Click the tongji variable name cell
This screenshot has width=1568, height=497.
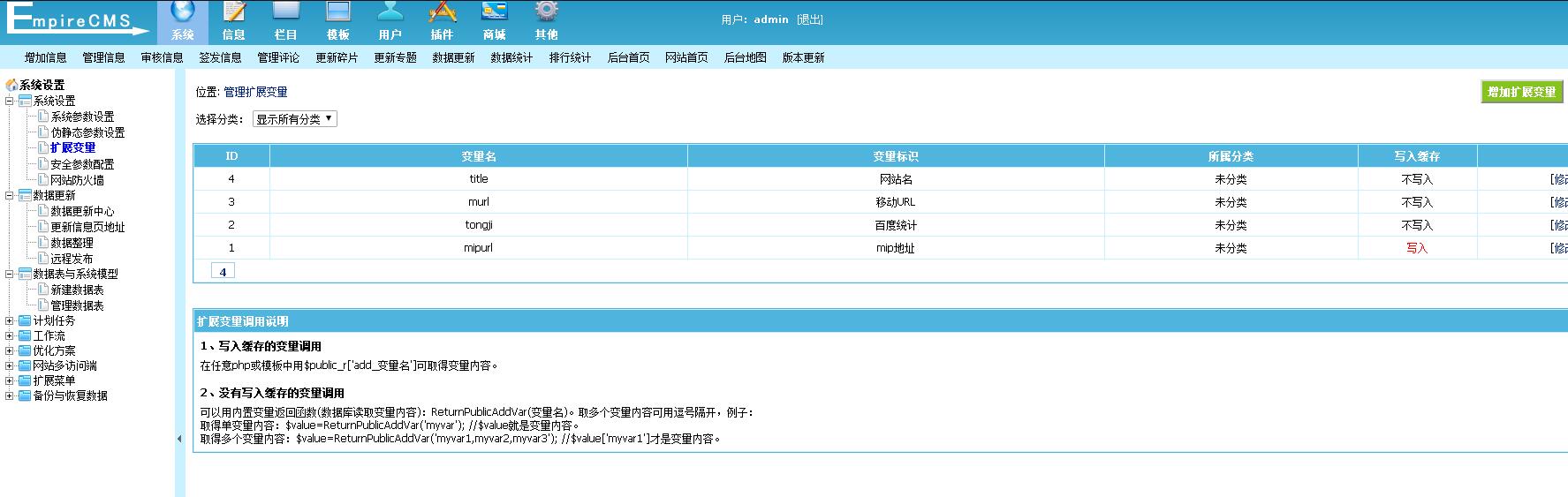pos(479,225)
